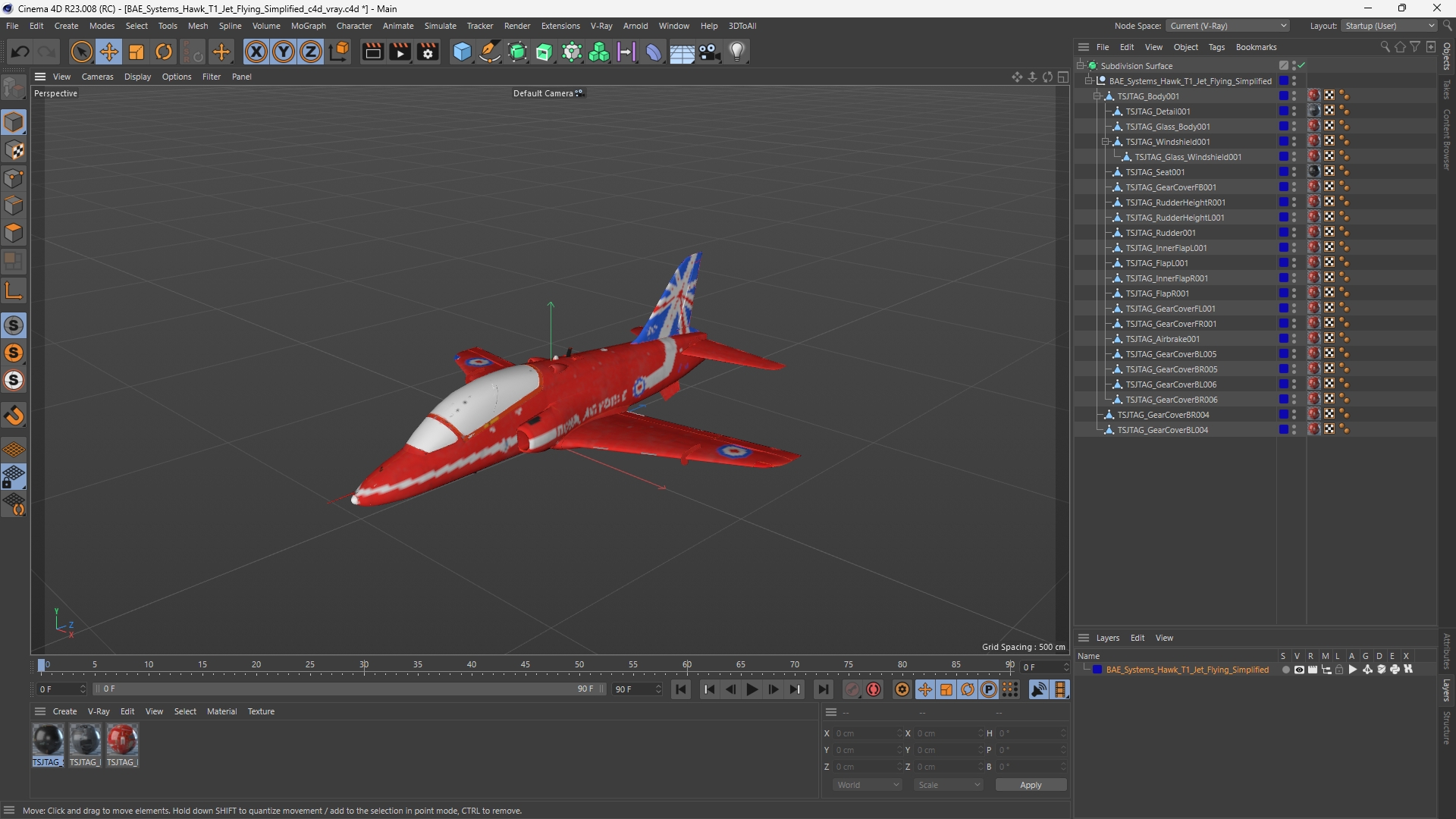The height and width of the screenshot is (819, 1456).
Task: Open the MoGraph menu
Action: [x=308, y=26]
